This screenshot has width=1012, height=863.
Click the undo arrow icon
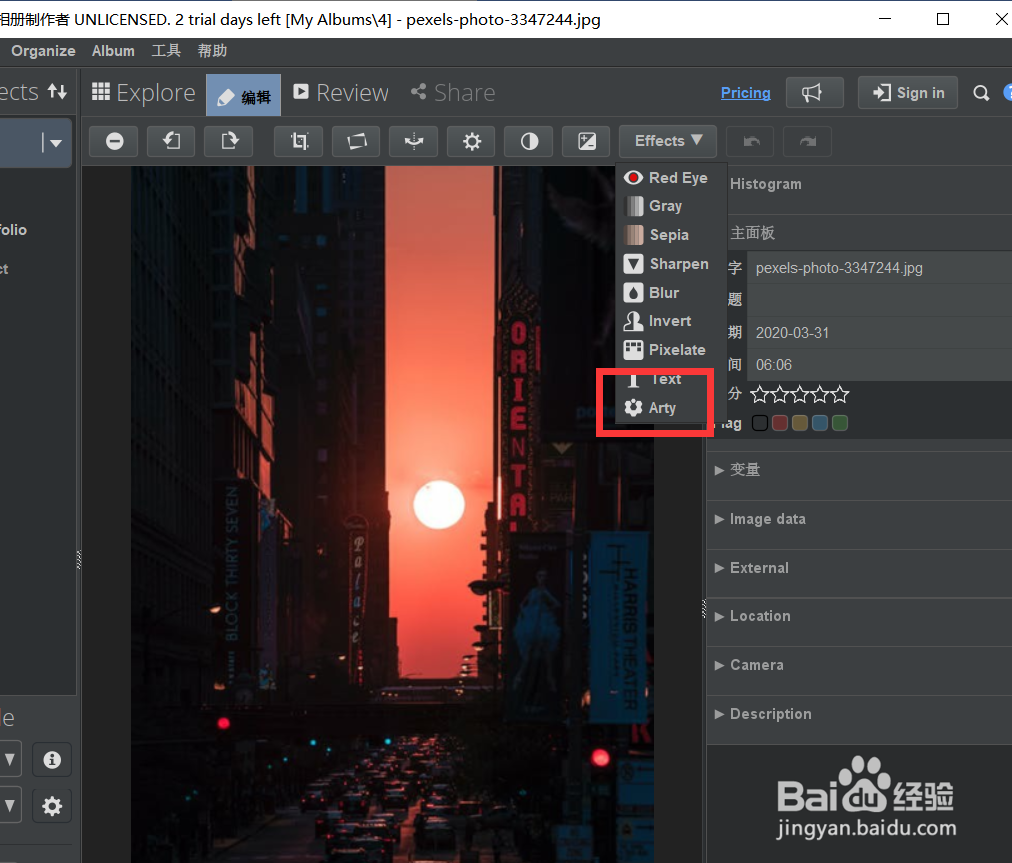751,141
